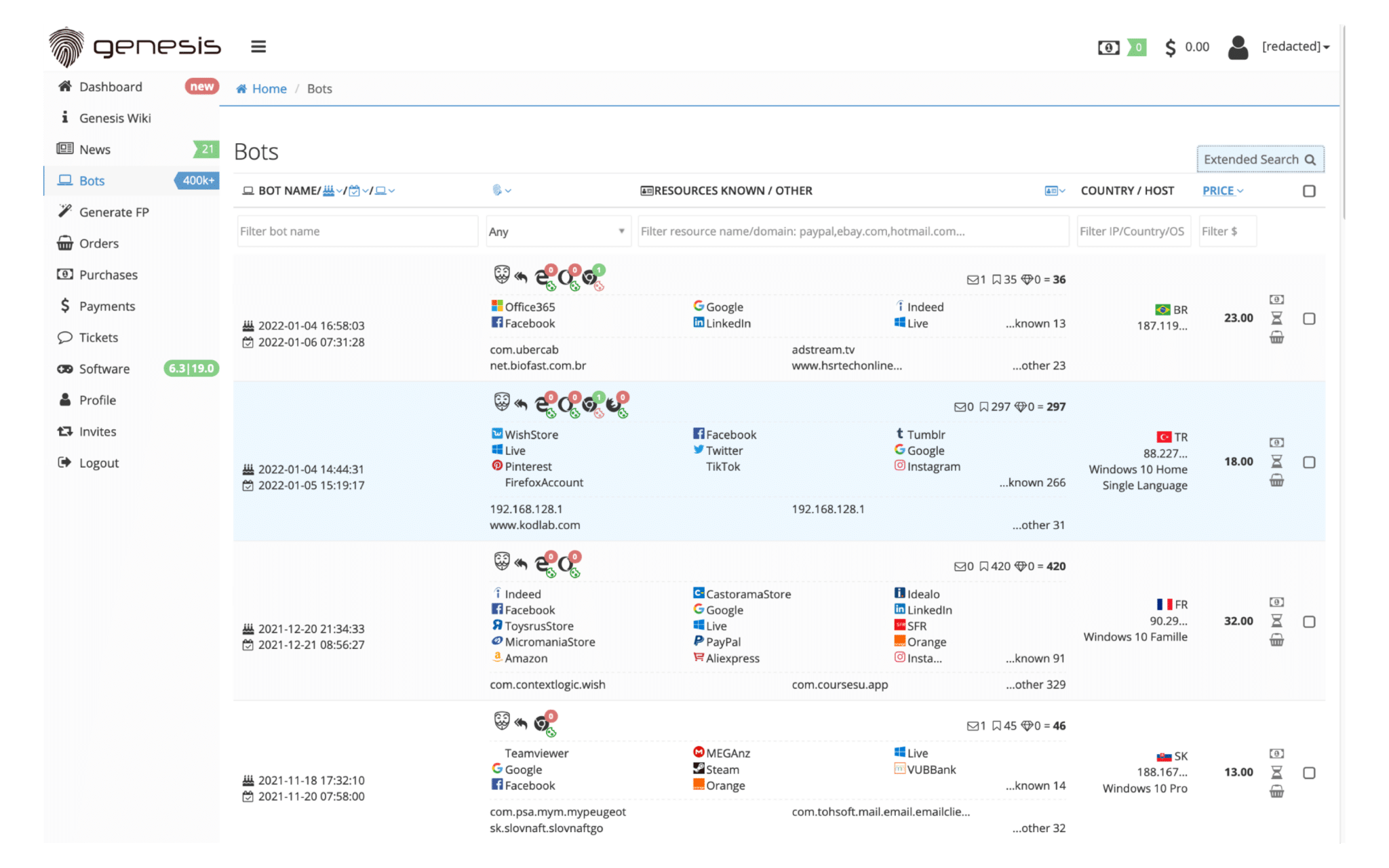
Task: Click the Extended Search button
Action: (x=1259, y=159)
